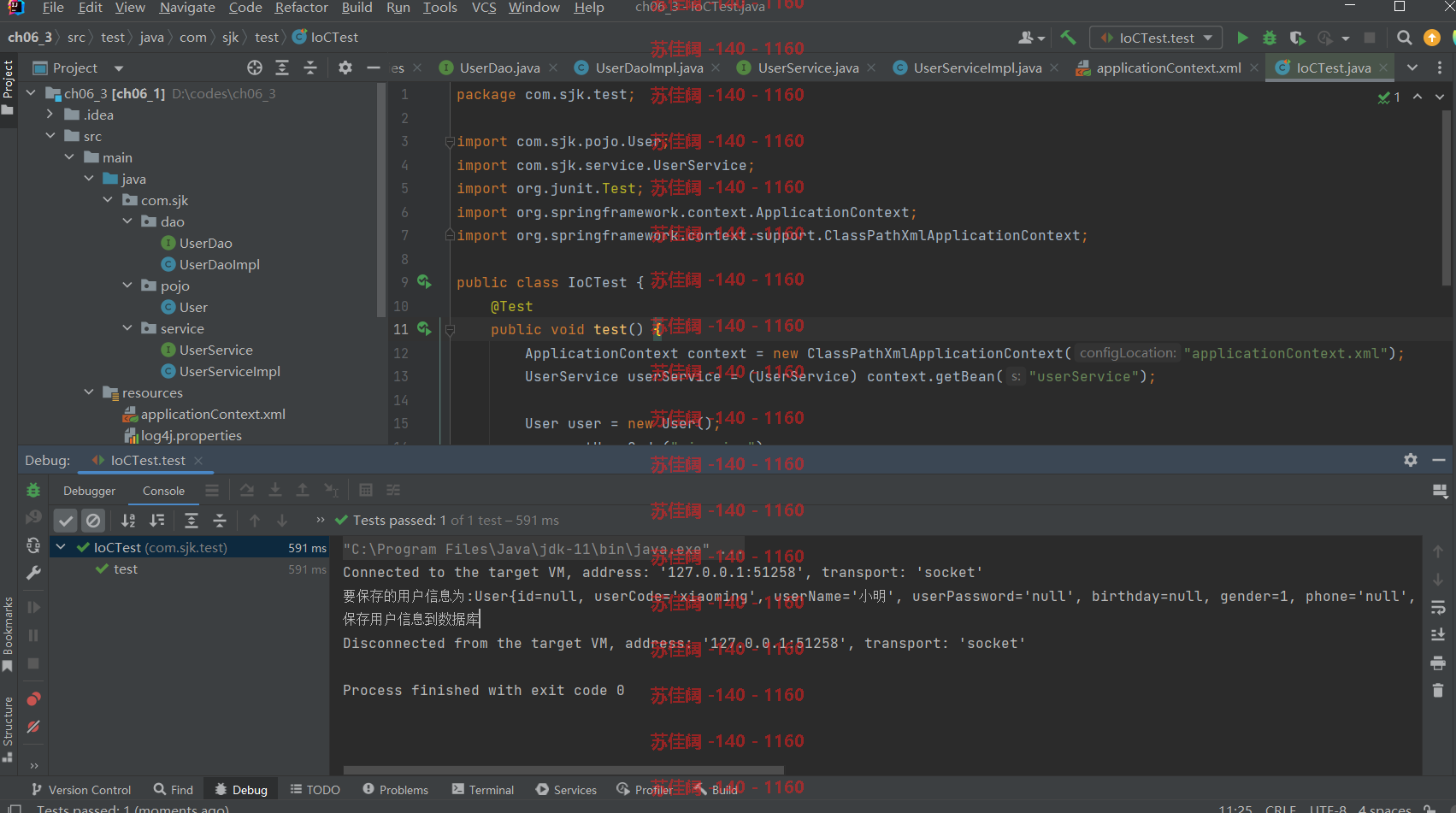
Task: Expand all in Project panel toolbar
Action: pos(282,68)
